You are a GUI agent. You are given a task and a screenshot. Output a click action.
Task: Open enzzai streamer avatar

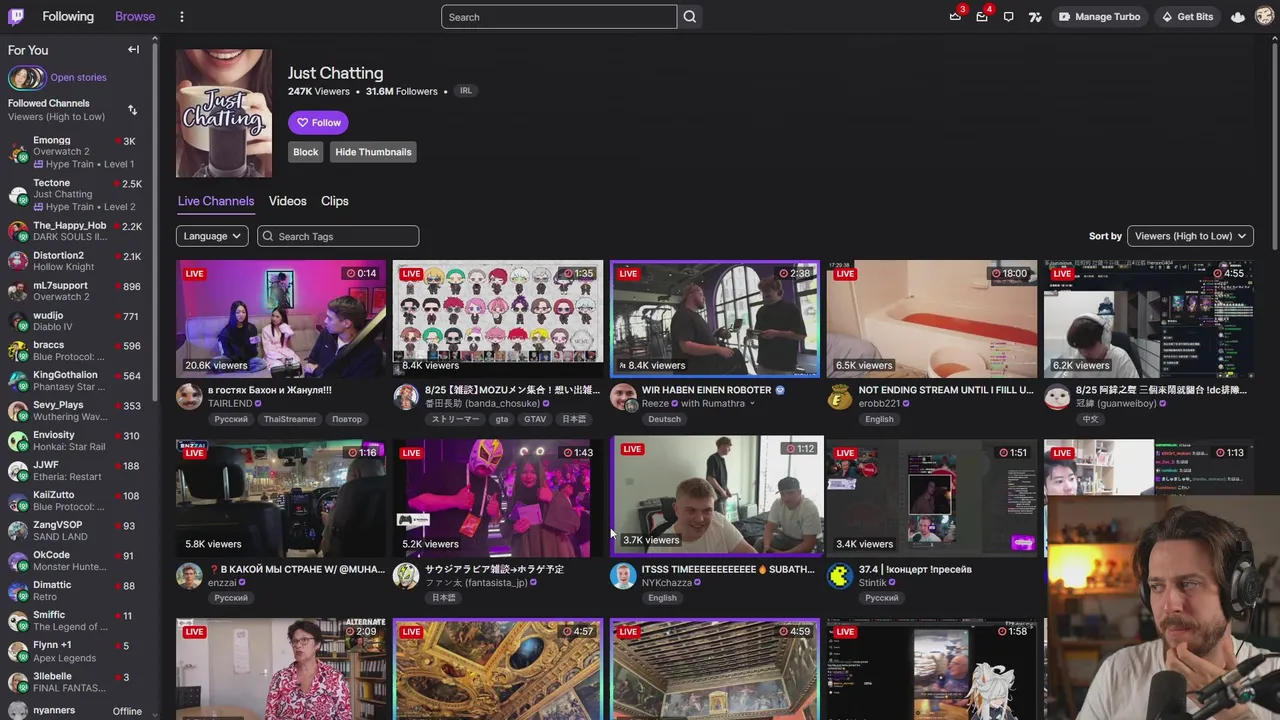click(189, 576)
